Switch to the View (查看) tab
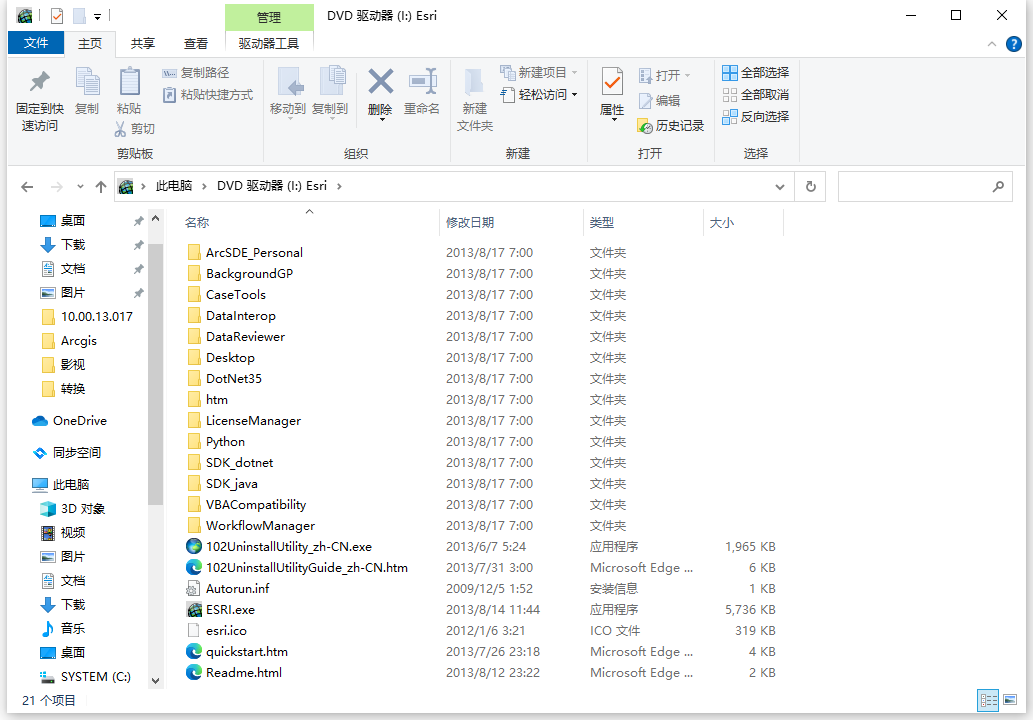 (x=196, y=43)
